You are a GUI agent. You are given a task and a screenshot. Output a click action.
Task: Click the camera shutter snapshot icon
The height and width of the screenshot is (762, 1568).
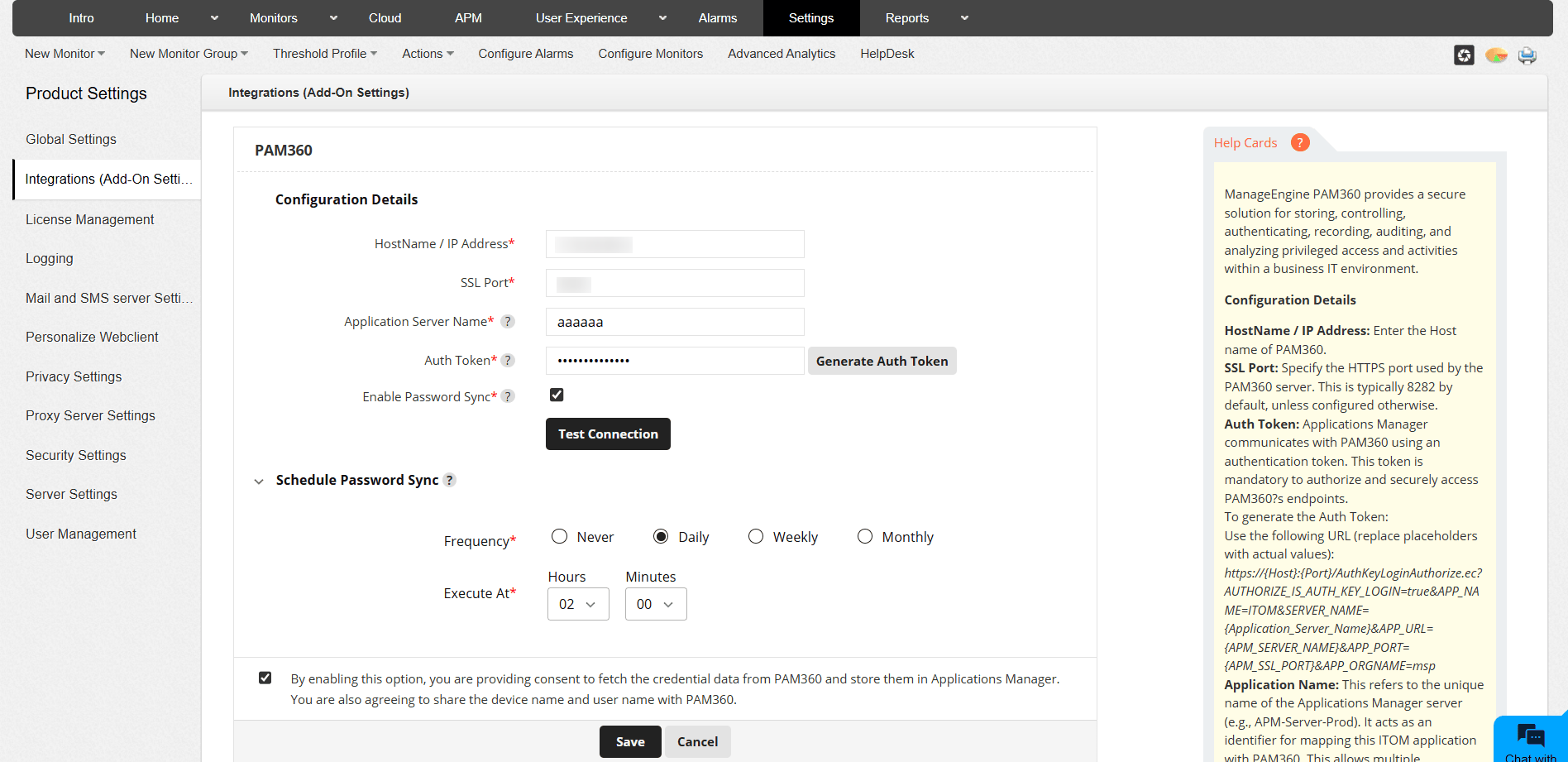tap(1464, 55)
